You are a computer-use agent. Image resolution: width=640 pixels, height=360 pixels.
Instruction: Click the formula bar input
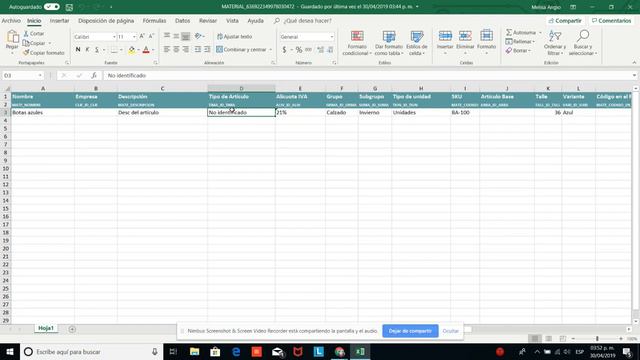(367, 75)
